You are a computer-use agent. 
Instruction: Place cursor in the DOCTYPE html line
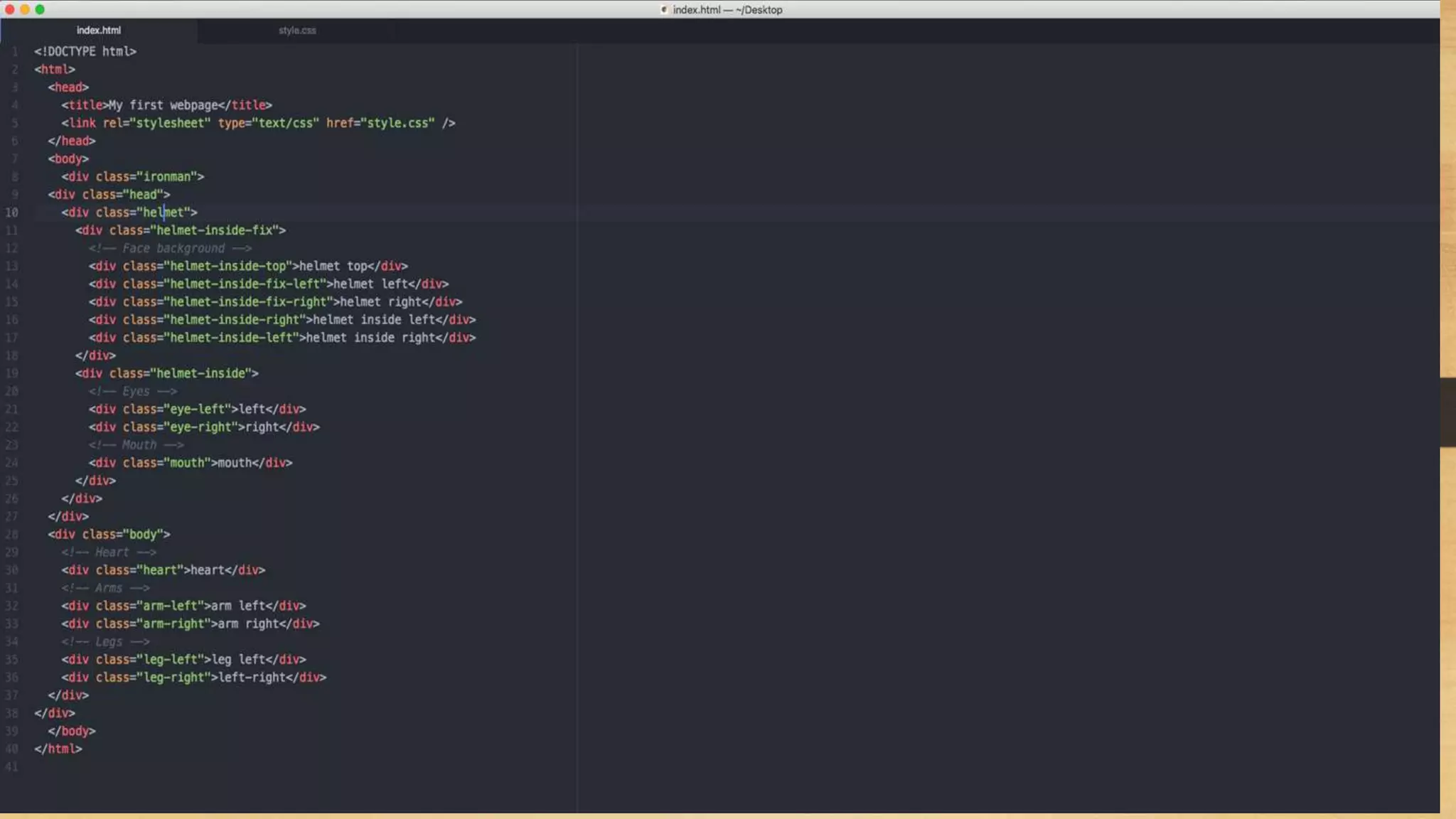click(85, 52)
